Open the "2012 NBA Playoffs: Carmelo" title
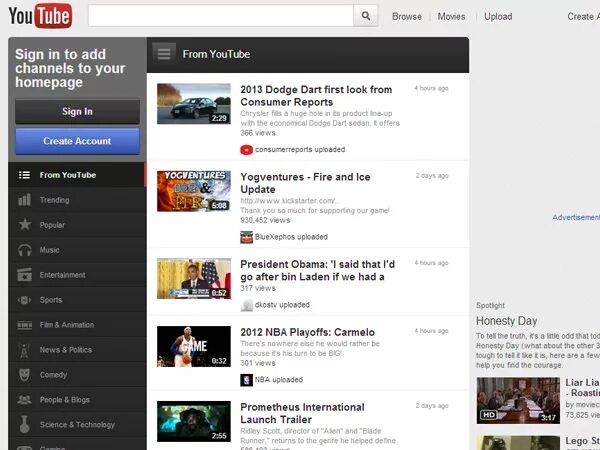 pos(308,332)
